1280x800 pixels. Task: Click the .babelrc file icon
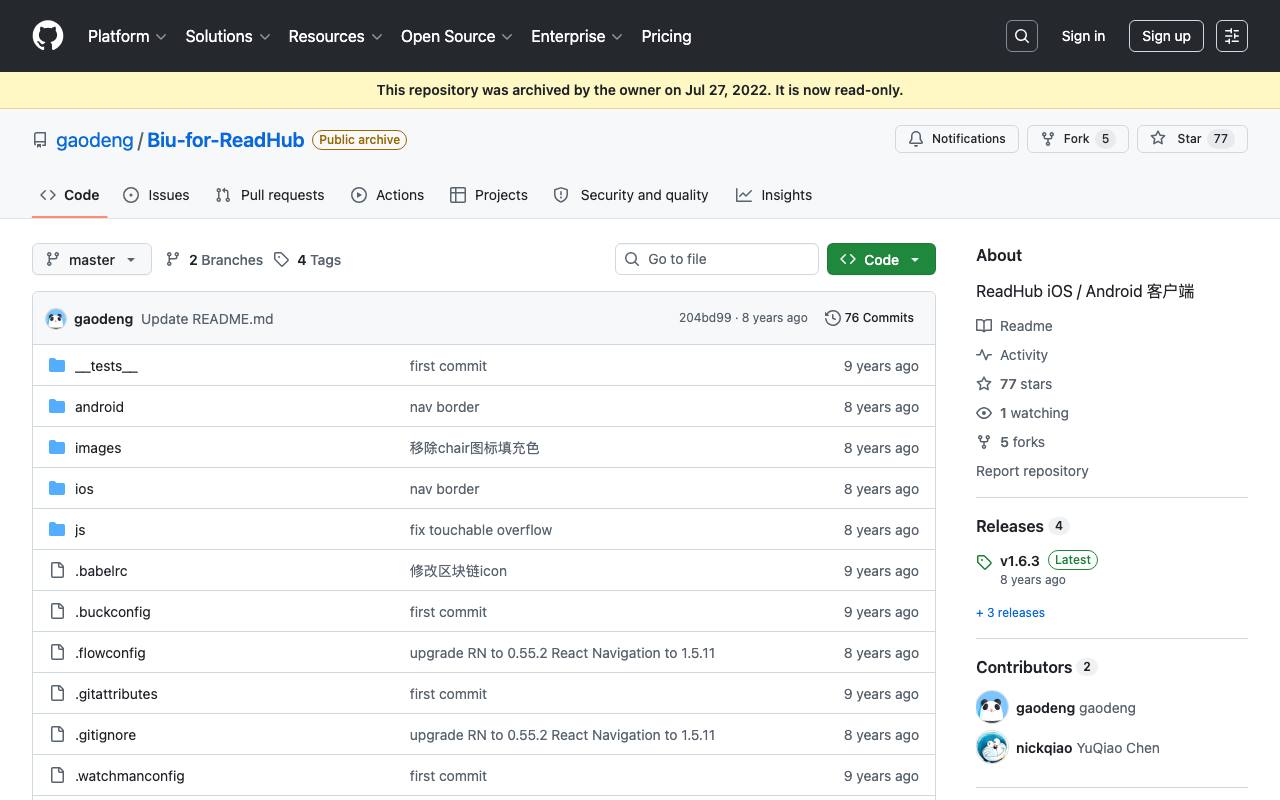pyautogui.click(x=57, y=571)
